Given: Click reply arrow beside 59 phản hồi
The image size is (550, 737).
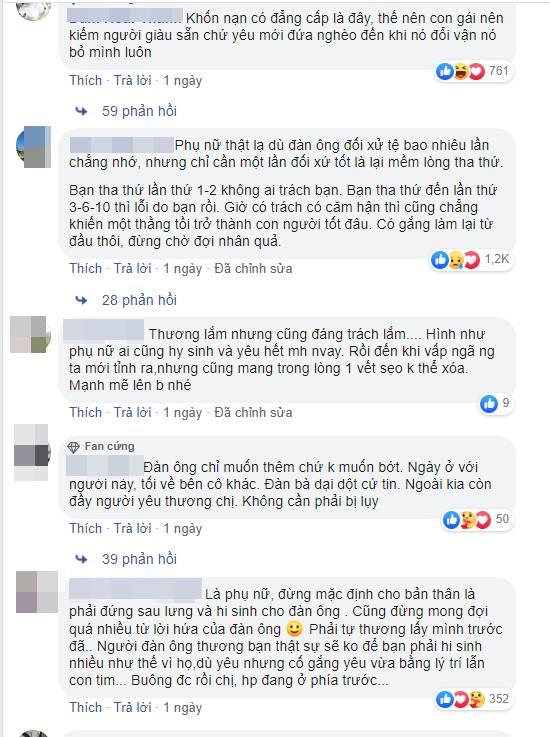Looking at the screenshot, I should (x=81, y=111).
